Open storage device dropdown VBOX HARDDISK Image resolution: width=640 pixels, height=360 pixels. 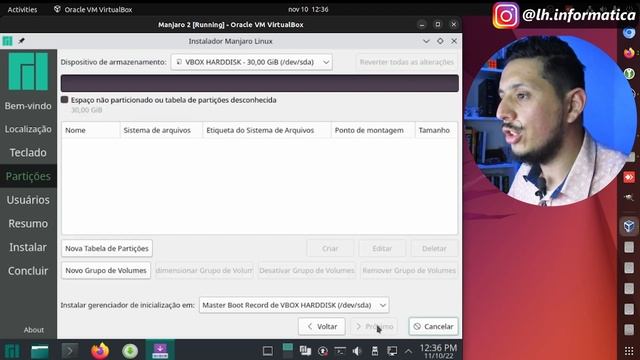point(251,62)
